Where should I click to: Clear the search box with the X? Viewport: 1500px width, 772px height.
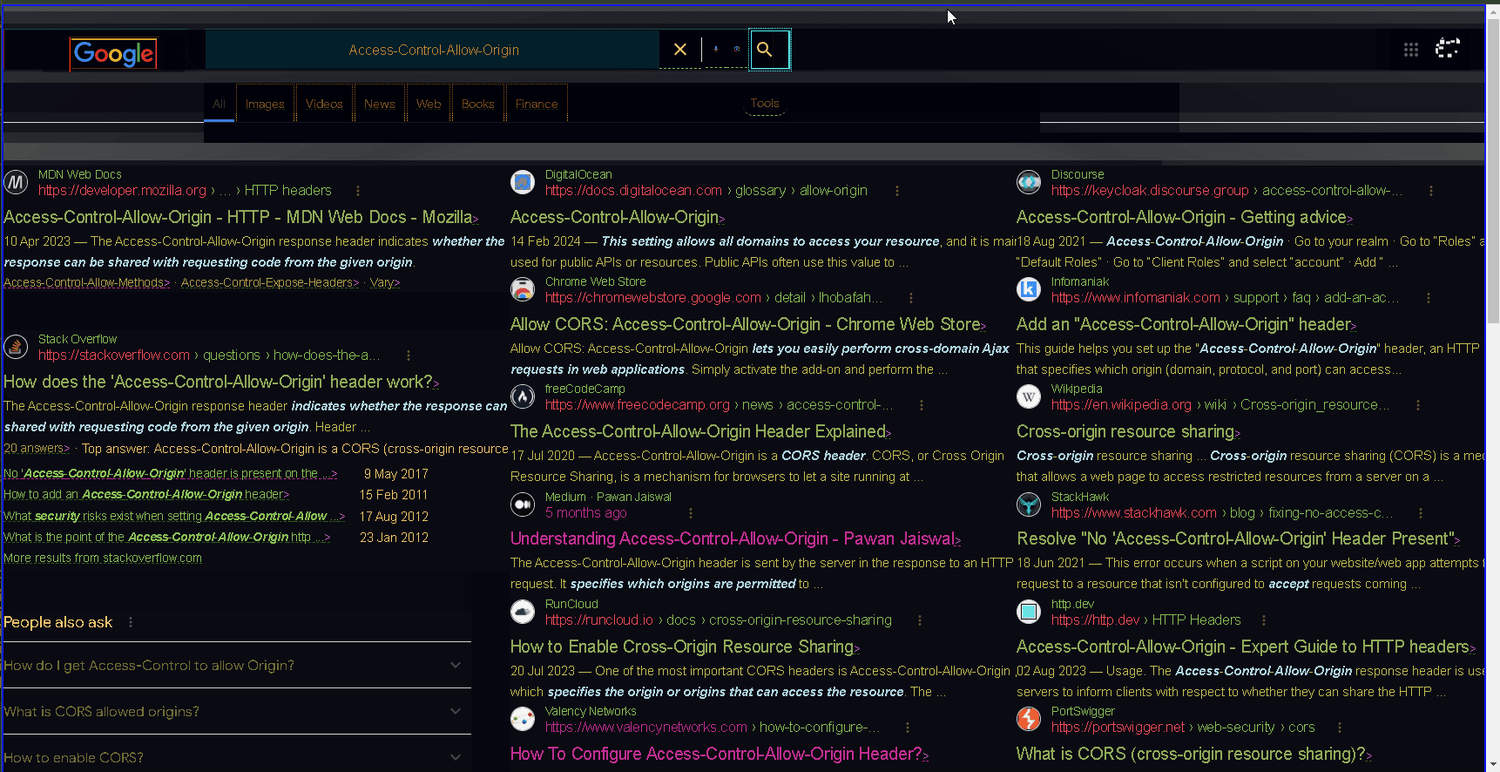[680, 50]
